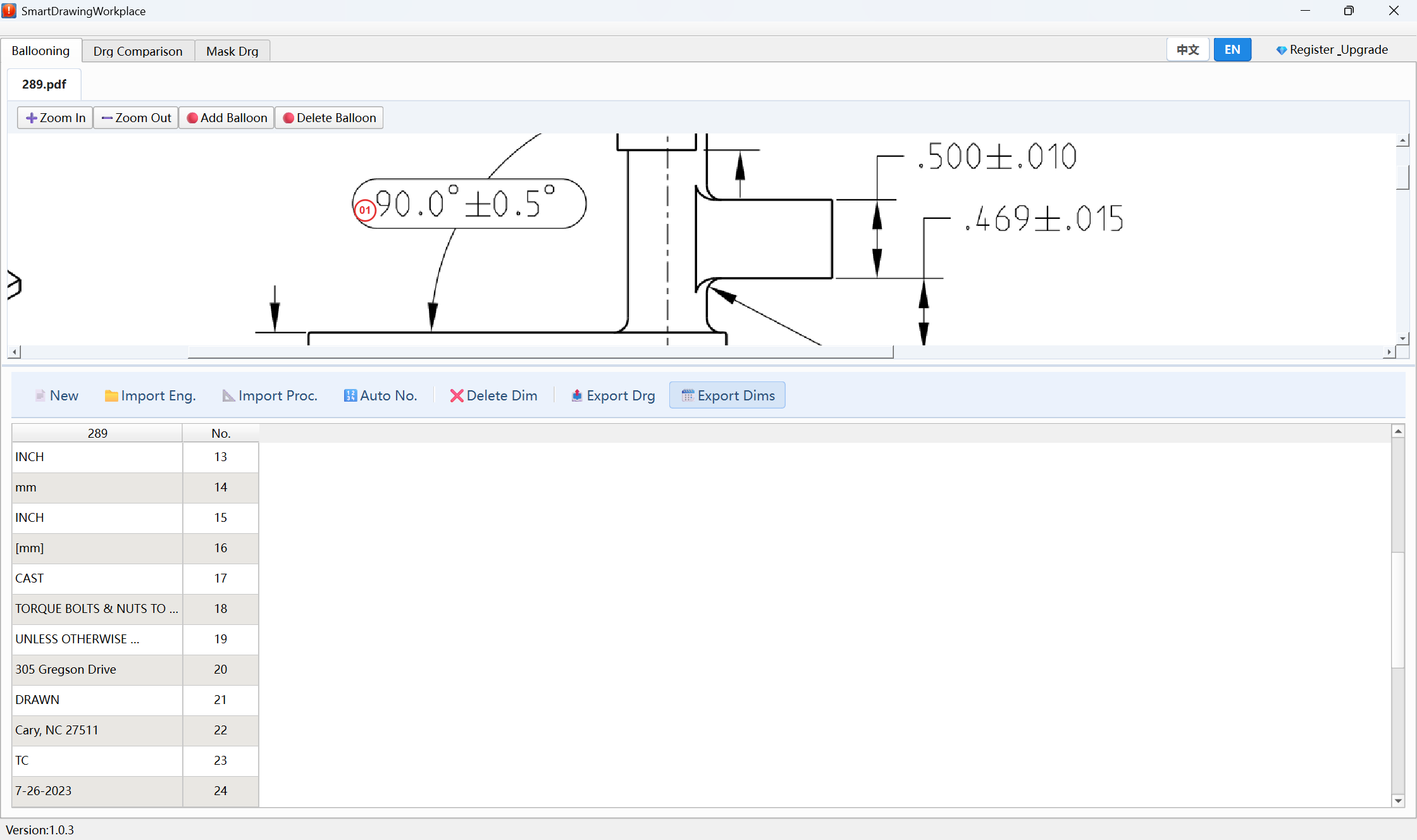Image resolution: width=1417 pixels, height=840 pixels.
Task: Click the Zoom In plus icon
Action: point(31,118)
